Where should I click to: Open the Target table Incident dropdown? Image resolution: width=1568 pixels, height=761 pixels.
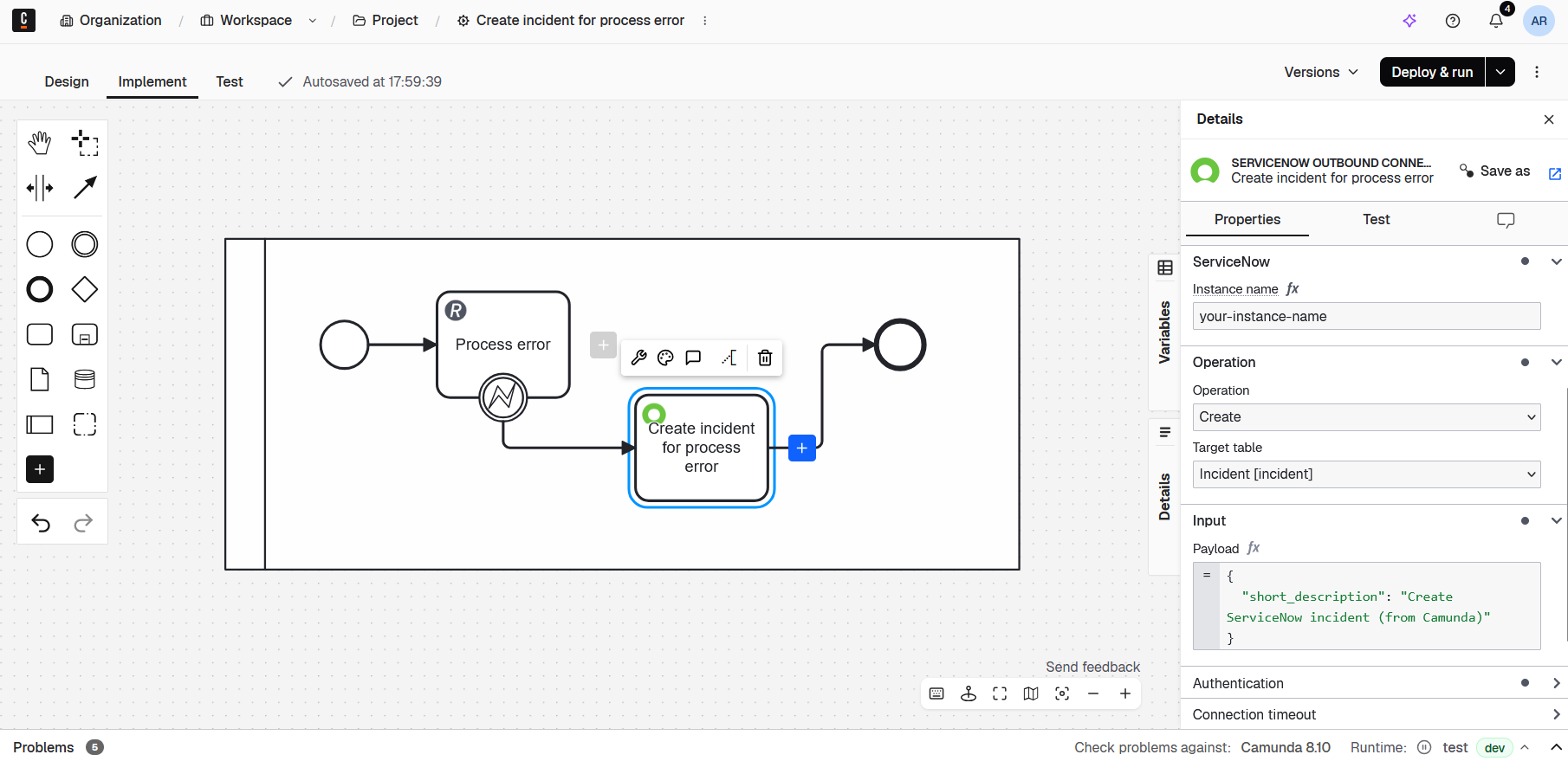pos(1366,474)
